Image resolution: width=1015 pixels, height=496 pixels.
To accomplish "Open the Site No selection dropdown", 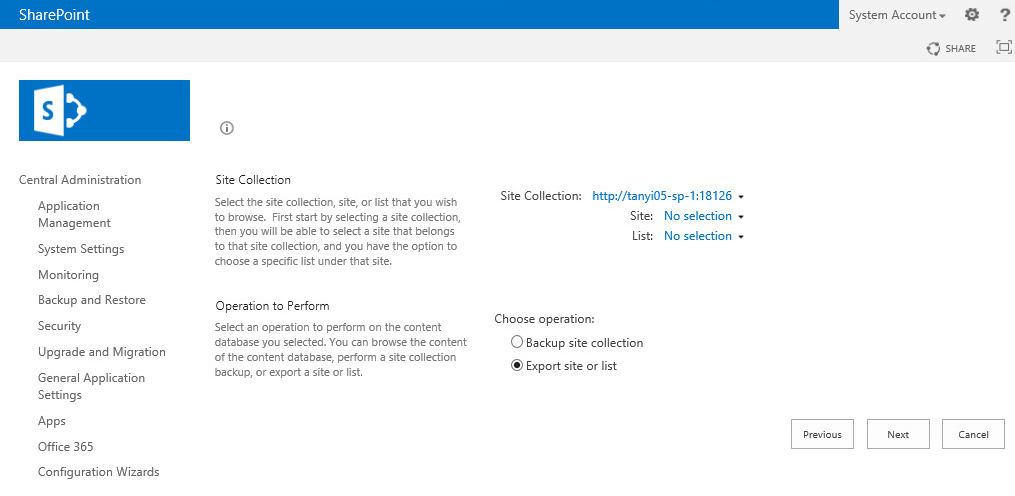I will [x=704, y=216].
